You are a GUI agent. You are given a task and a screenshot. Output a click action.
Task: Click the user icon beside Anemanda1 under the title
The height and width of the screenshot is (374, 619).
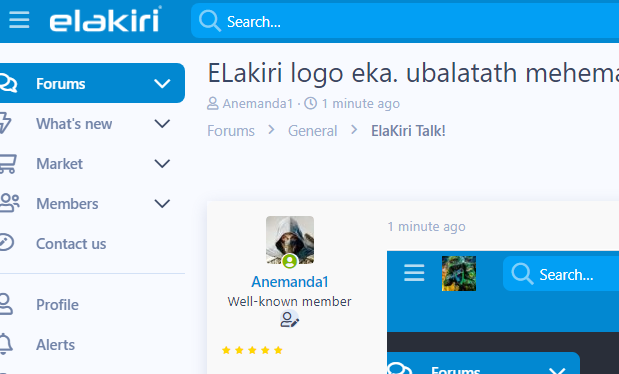point(212,103)
